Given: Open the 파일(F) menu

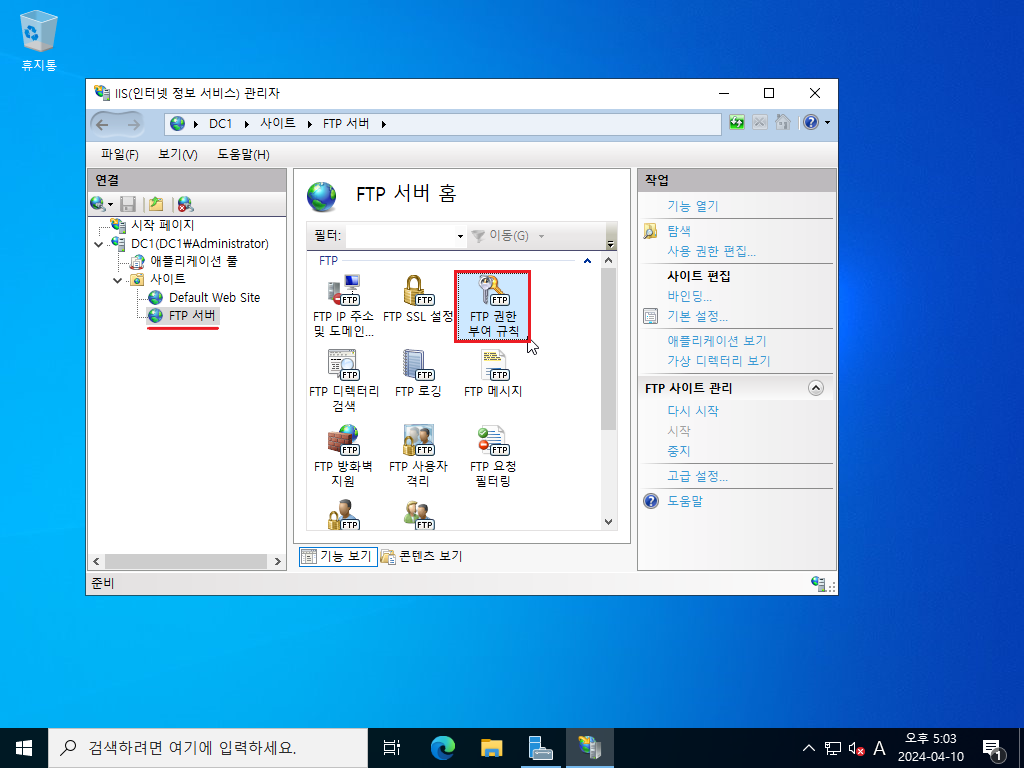Looking at the screenshot, I should pyautogui.click(x=120, y=155).
